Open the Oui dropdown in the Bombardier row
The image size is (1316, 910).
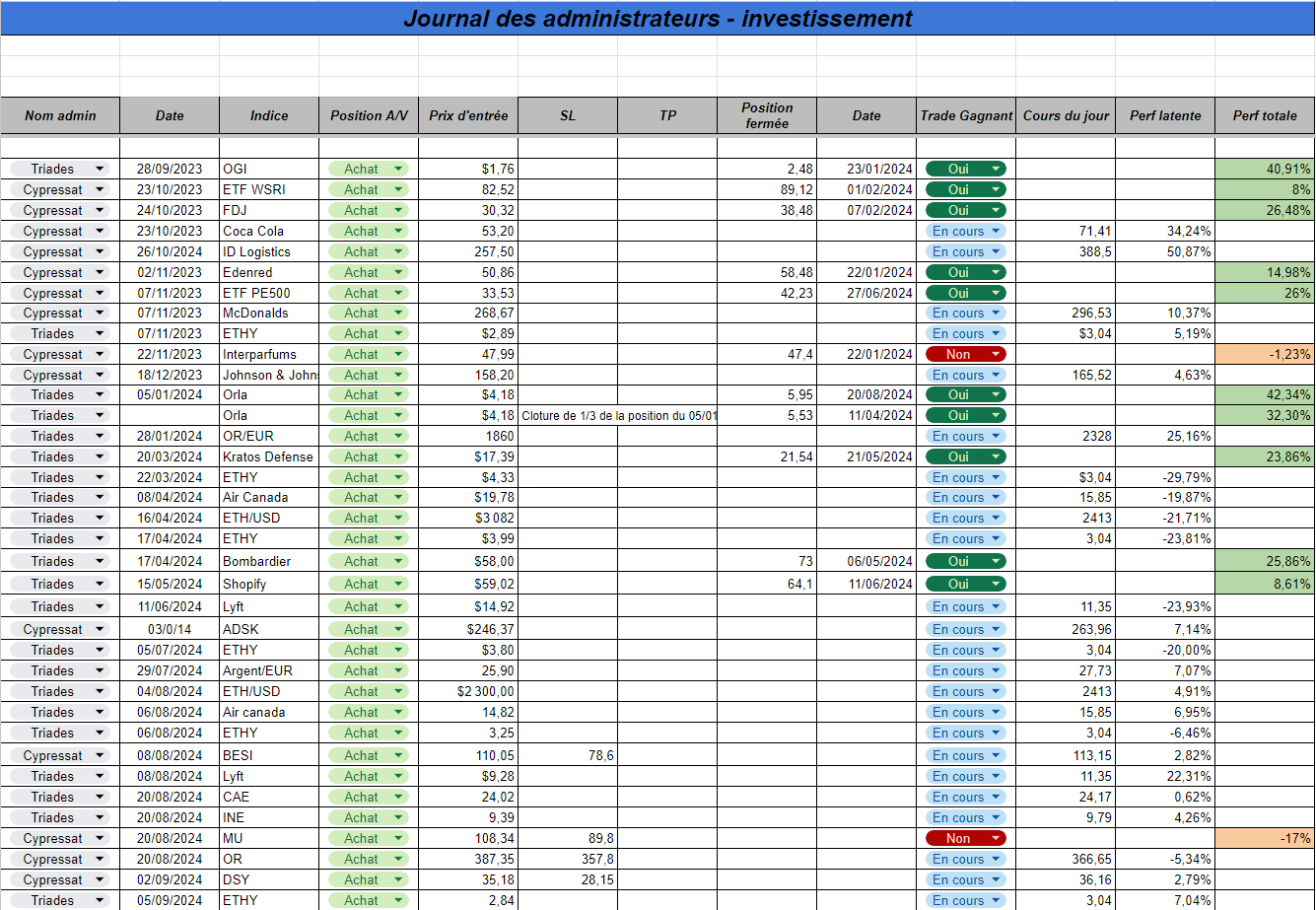965,561
